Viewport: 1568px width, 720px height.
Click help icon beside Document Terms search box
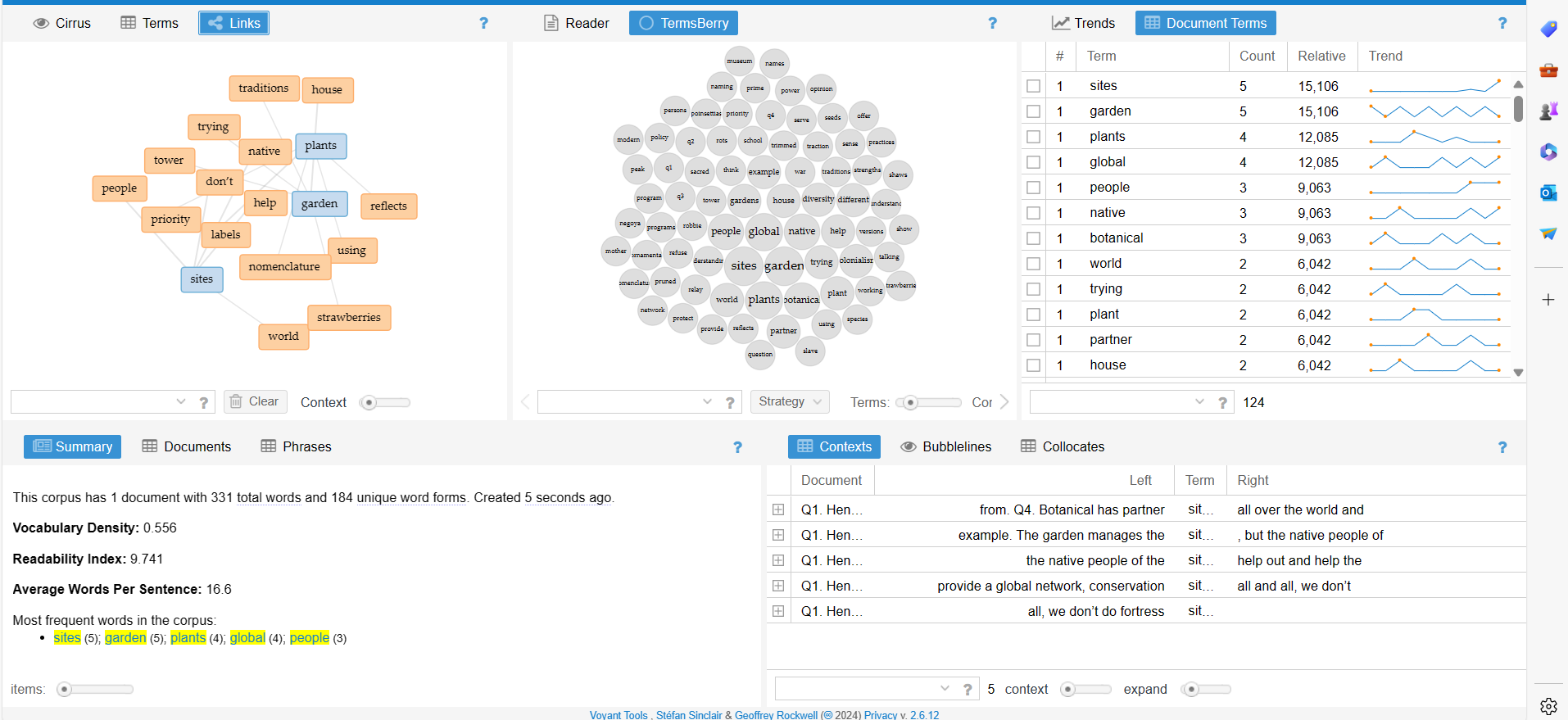tap(1222, 402)
